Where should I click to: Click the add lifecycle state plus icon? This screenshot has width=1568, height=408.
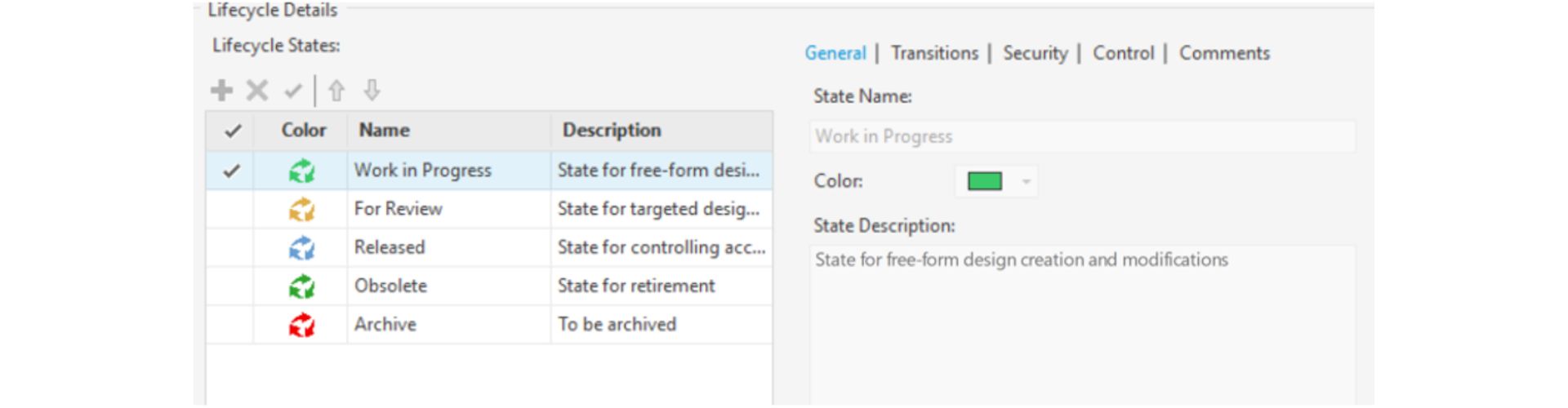221,91
